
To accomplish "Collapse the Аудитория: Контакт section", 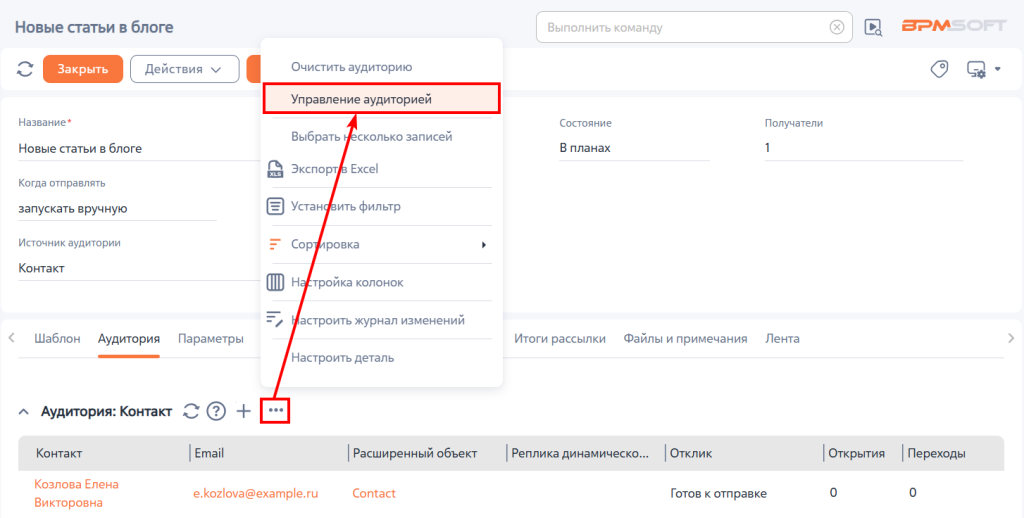I will [24, 412].
